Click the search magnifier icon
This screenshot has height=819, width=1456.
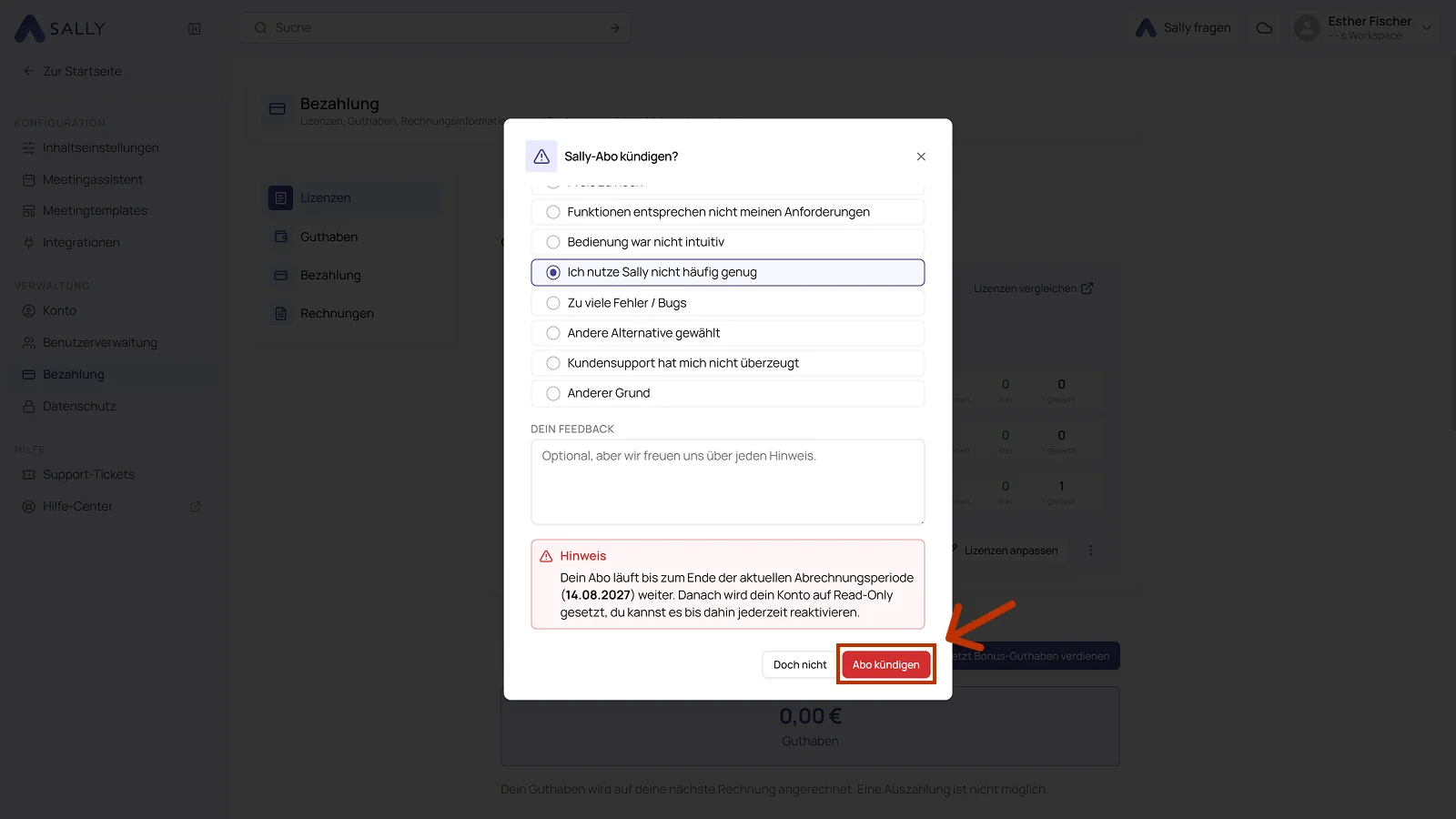(261, 28)
